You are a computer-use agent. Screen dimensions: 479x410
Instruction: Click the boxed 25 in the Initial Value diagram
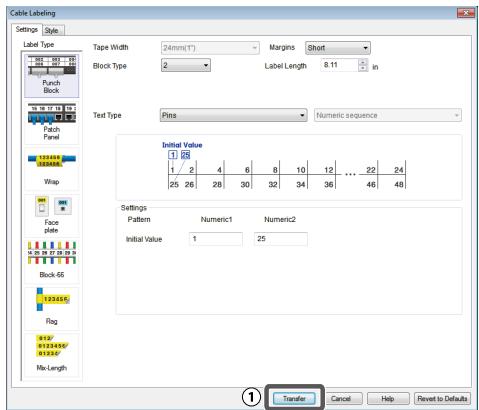click(x=185, y=155)
